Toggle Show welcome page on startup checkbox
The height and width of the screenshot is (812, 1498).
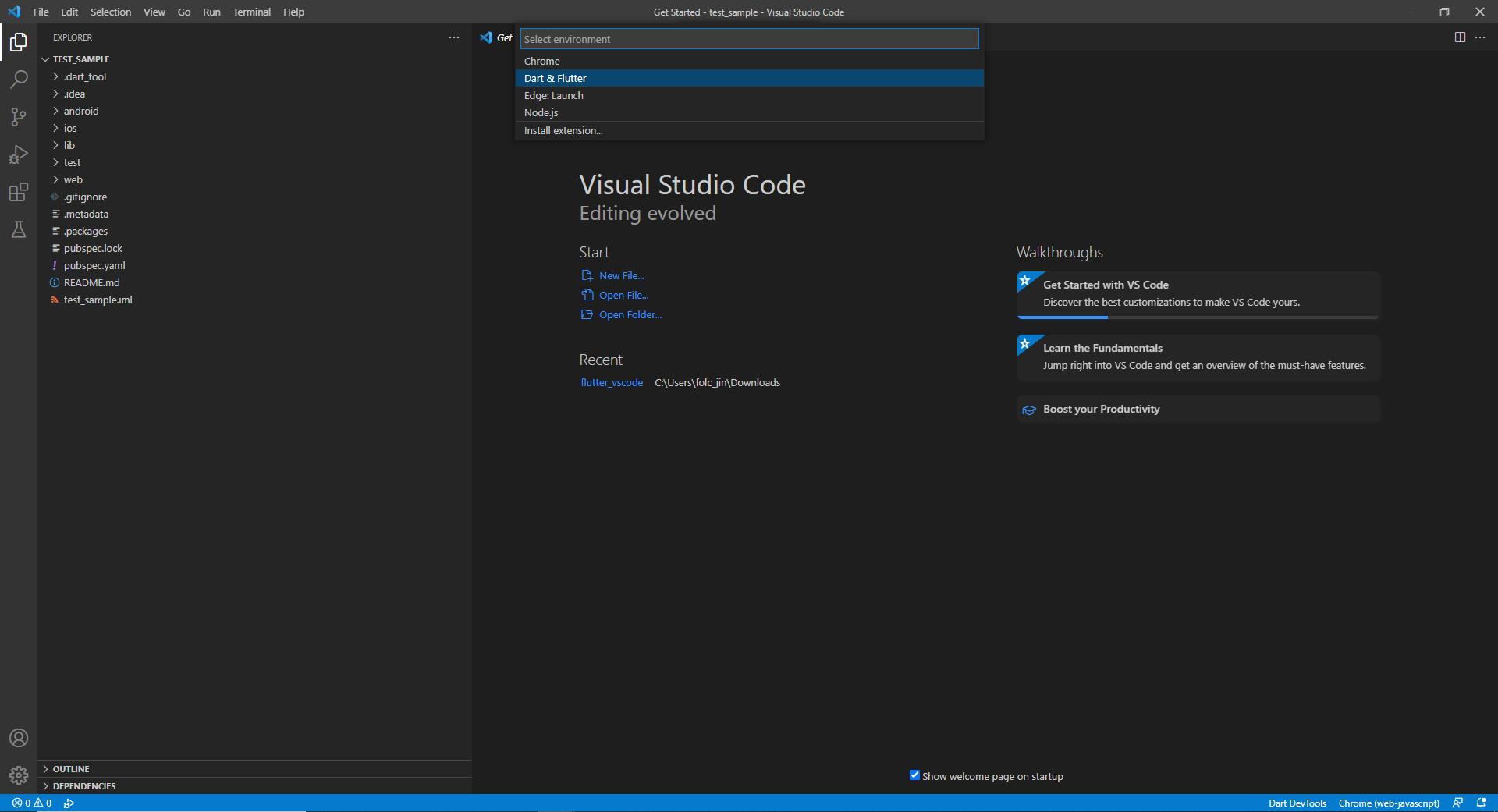[x=914, y=775]
